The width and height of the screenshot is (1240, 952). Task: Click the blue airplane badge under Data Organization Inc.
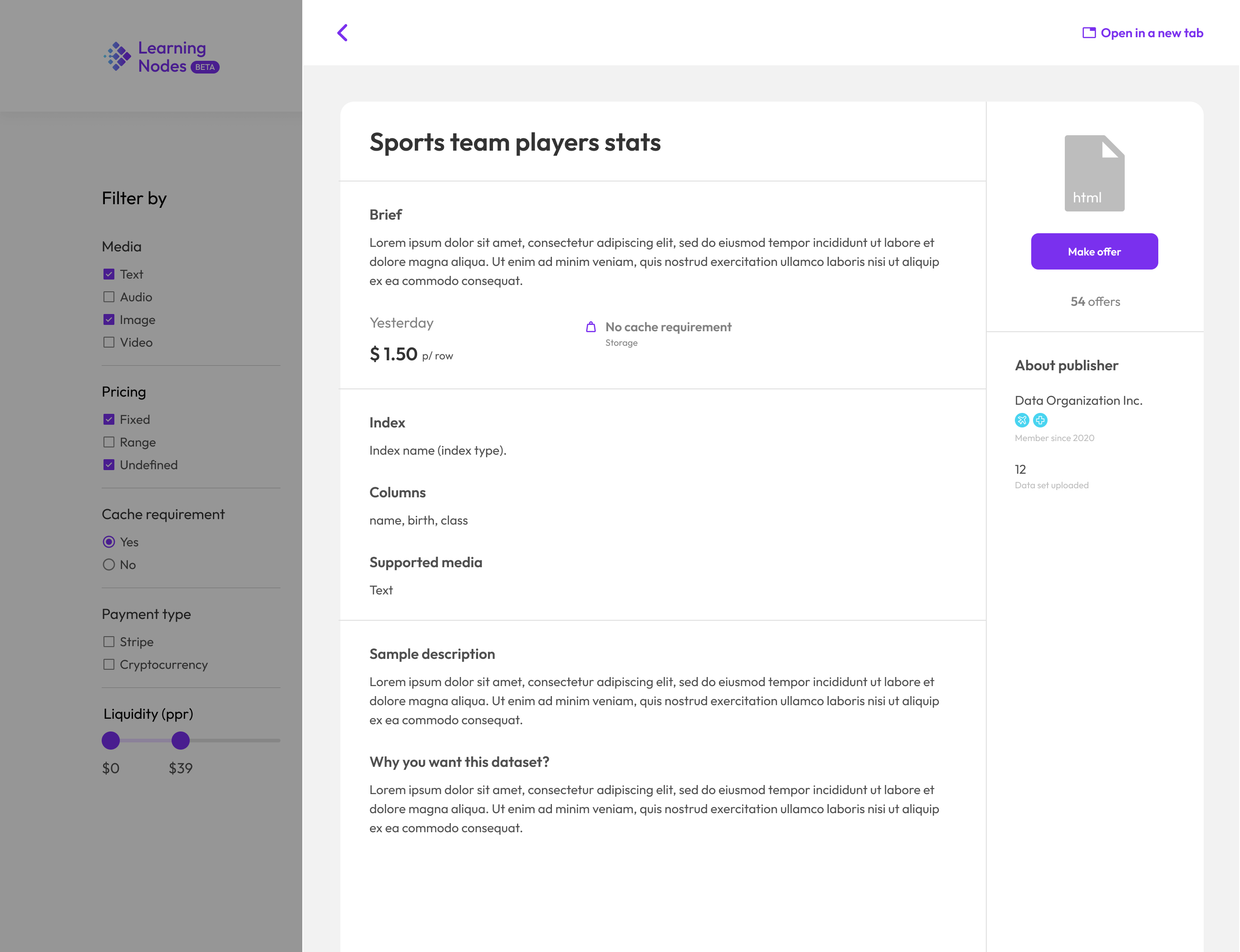tap(1023, 420)
